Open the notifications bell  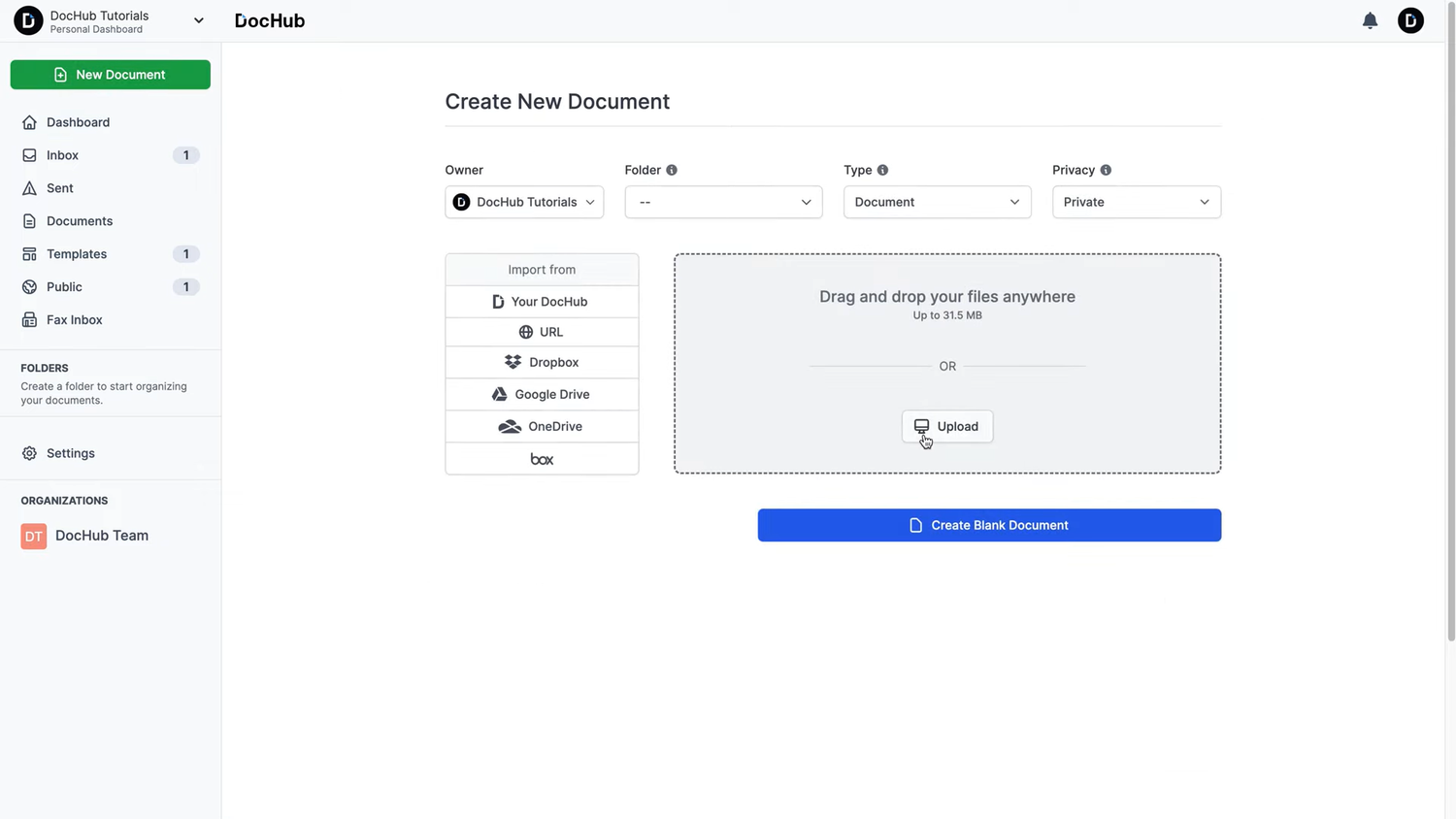pyautogui.click(x=1370, y=20)
